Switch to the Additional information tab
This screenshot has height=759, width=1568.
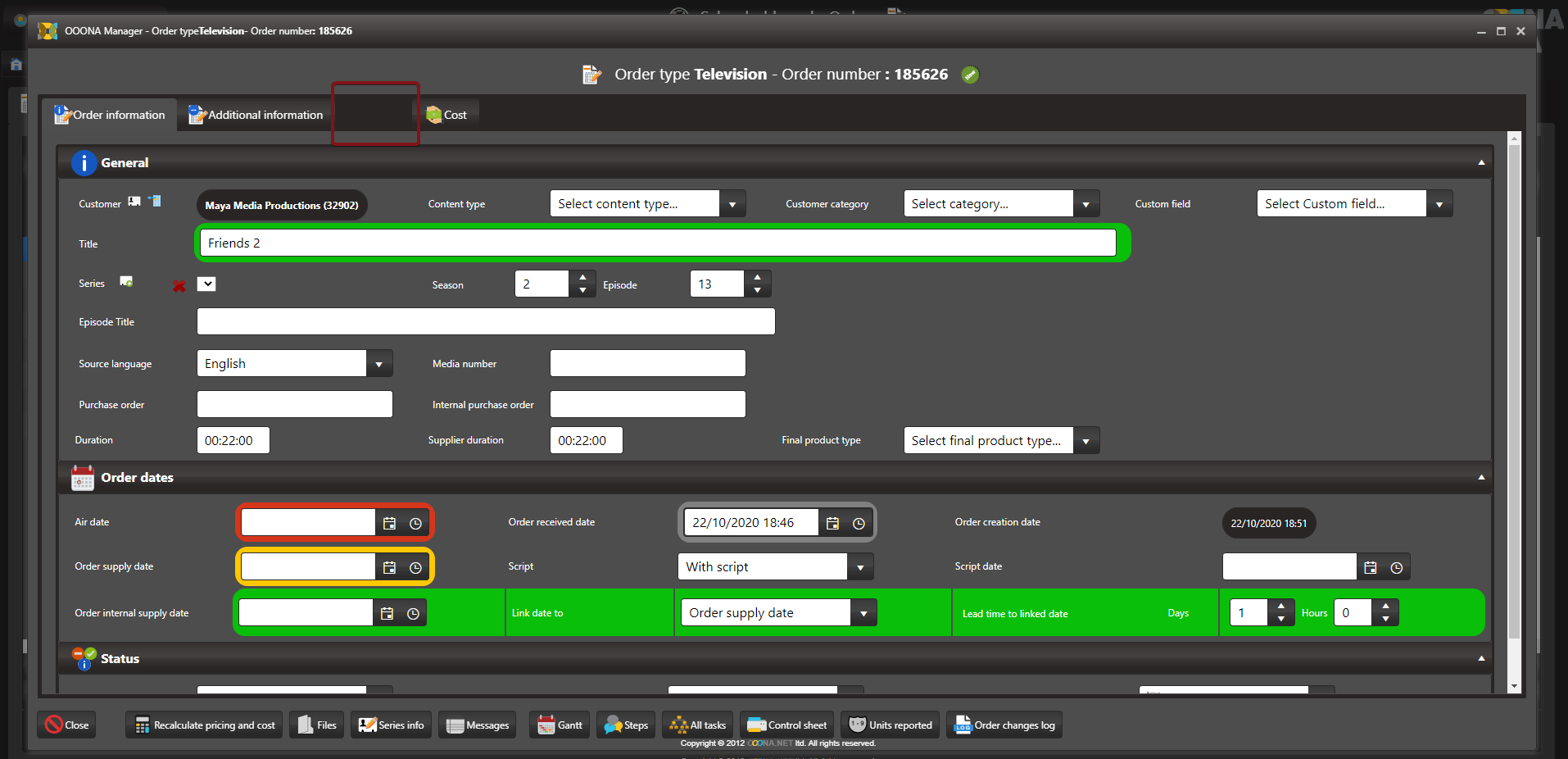(256, 115)
